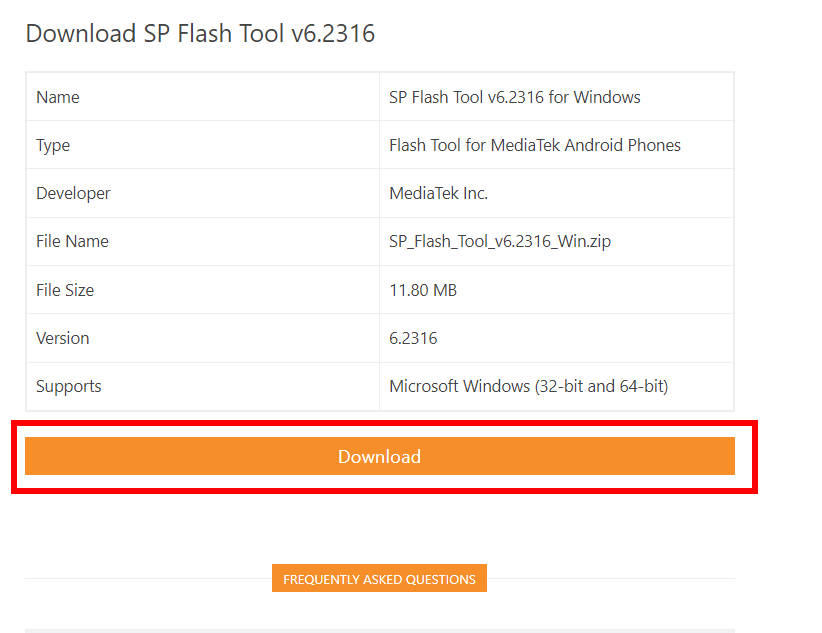
Task: Click the red highlight border around Download
Action: tap(384, 422)
